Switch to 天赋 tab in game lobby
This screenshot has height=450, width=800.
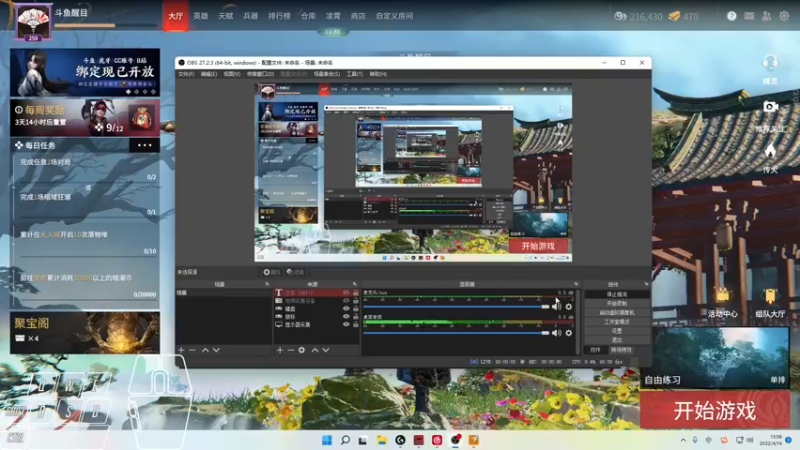226,16
